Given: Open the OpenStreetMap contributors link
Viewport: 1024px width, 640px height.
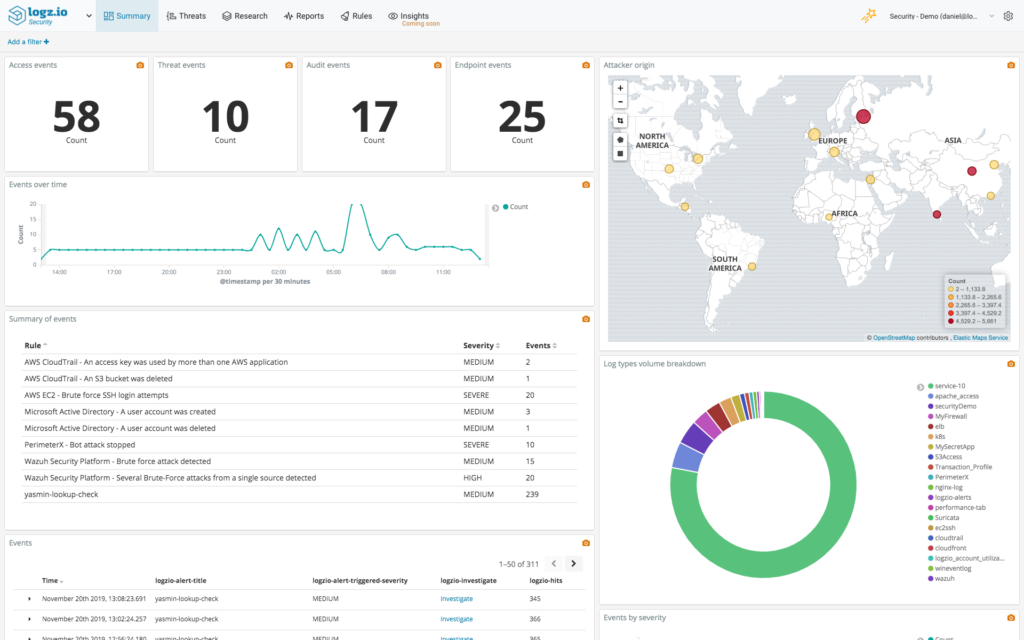Looking at the screenshot, I should click(893, 338).
